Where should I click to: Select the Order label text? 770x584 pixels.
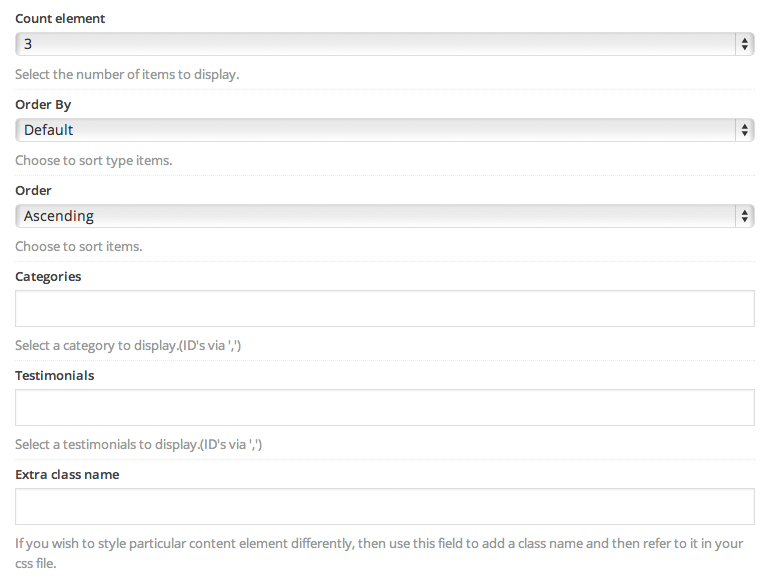[x=33, y=191]
